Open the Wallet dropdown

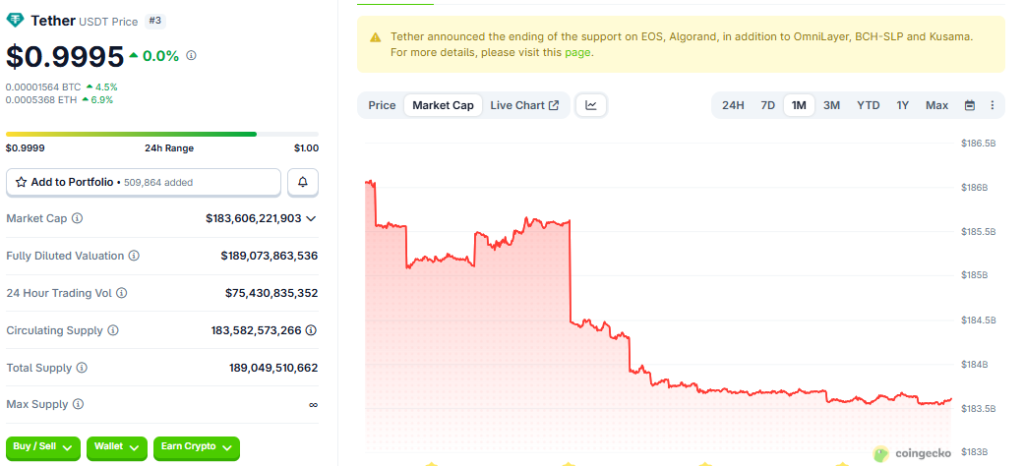(x=117, y=447)
